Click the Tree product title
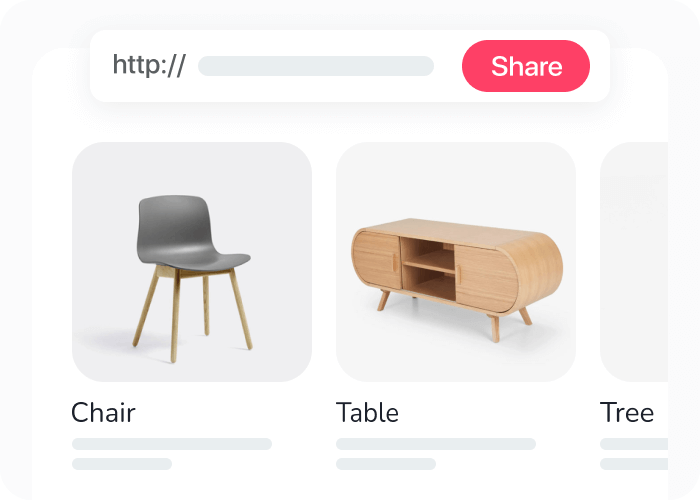Viewport: 700px width, 500px height. tap(627, 412)
